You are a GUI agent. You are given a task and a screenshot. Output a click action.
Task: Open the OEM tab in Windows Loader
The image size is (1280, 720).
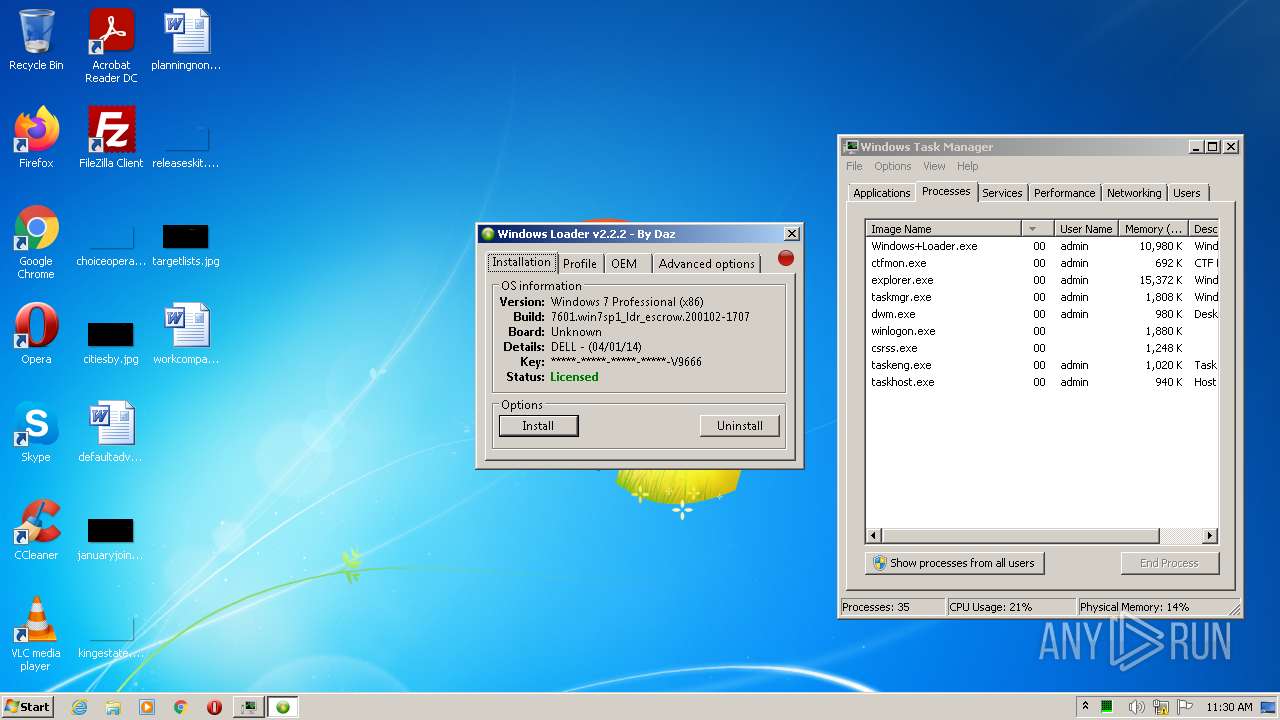pyautogui.click(x=624, y=264)
